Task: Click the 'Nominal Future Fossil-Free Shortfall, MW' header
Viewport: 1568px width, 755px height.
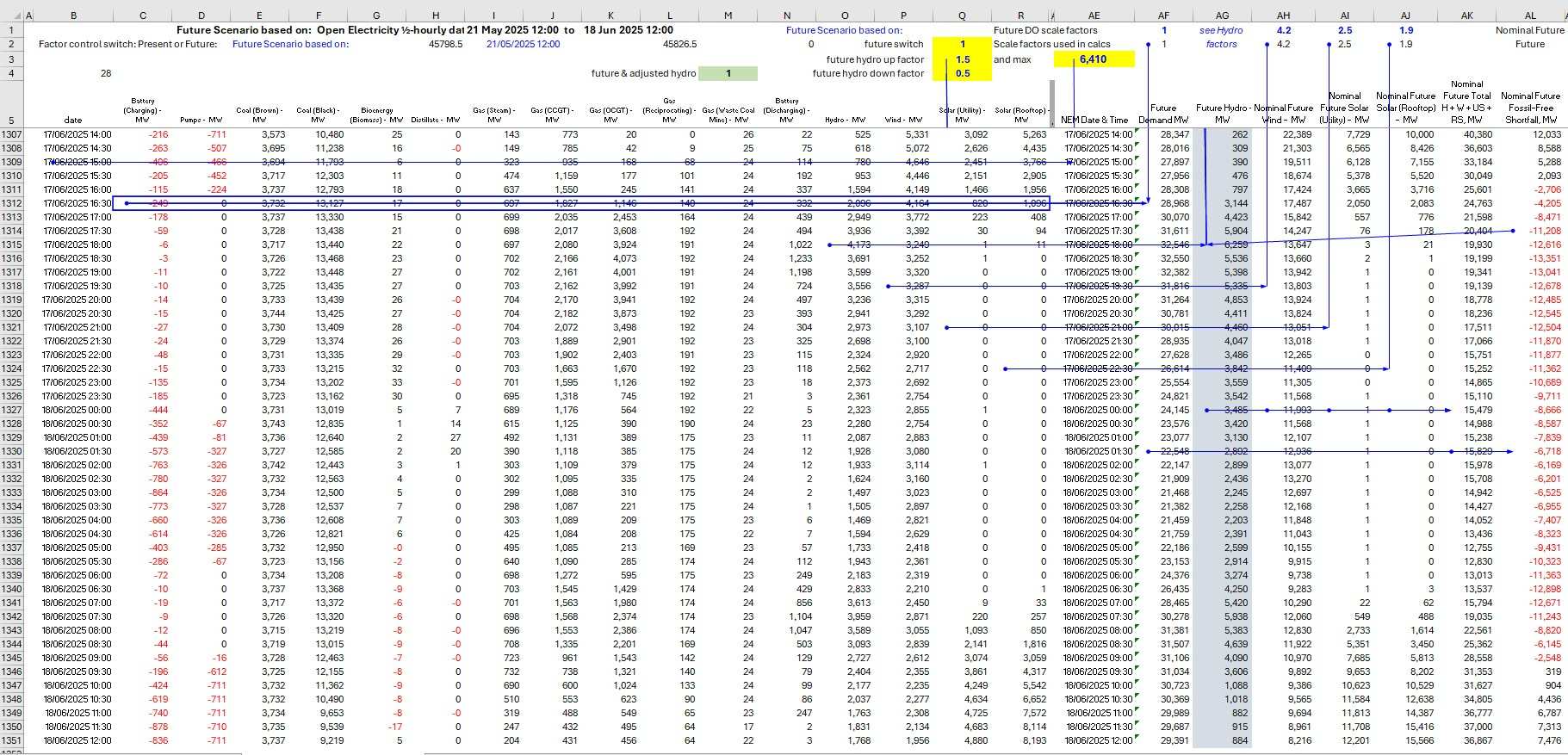Action: 1530,108
